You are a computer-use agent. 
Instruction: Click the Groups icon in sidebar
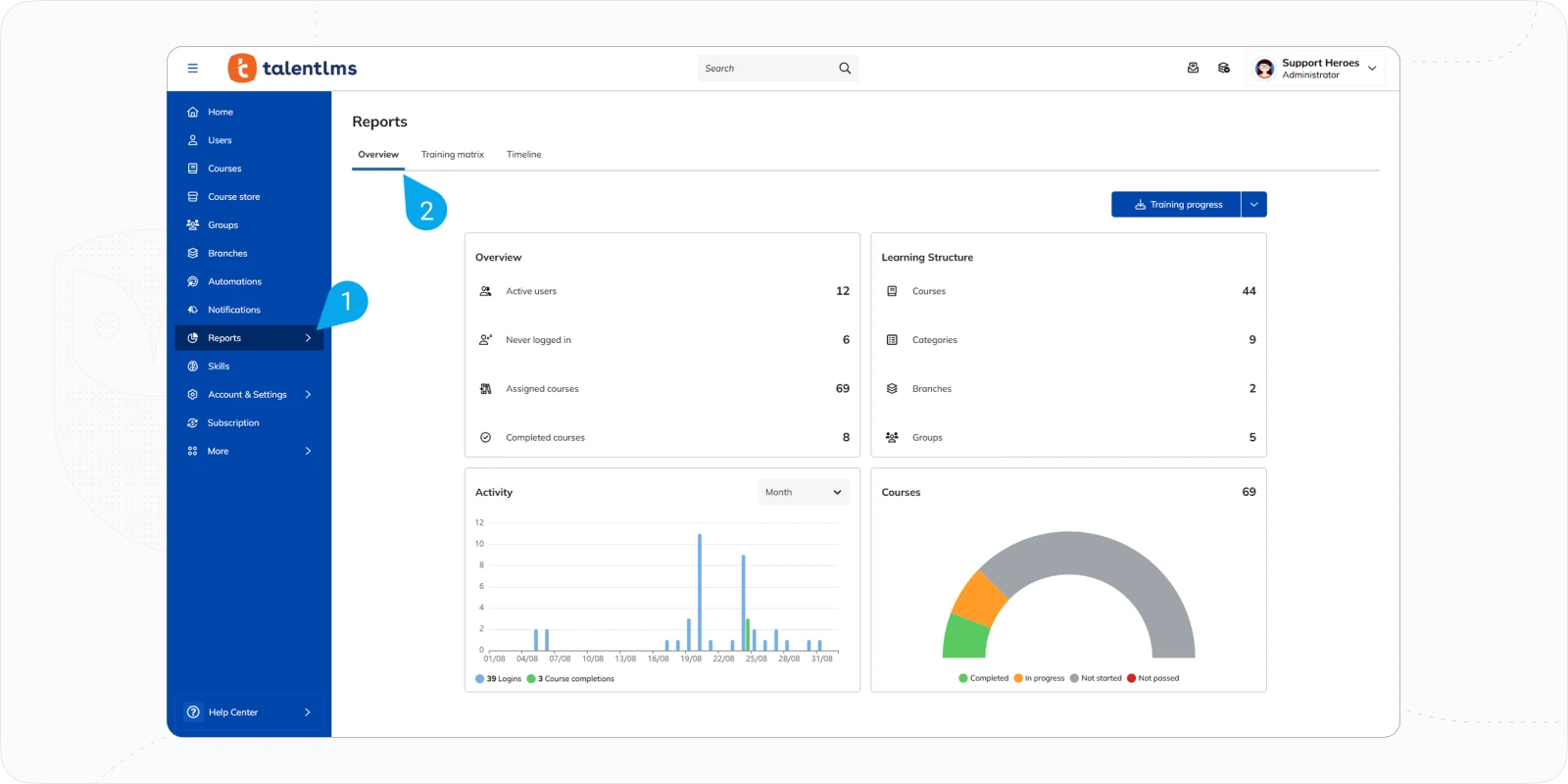pos(193,225)
